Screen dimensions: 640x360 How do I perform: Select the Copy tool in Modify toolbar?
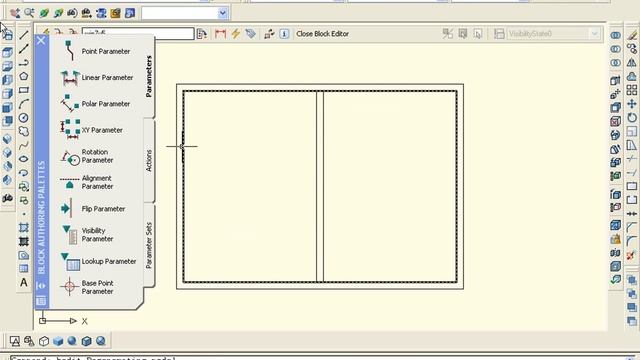632,49
